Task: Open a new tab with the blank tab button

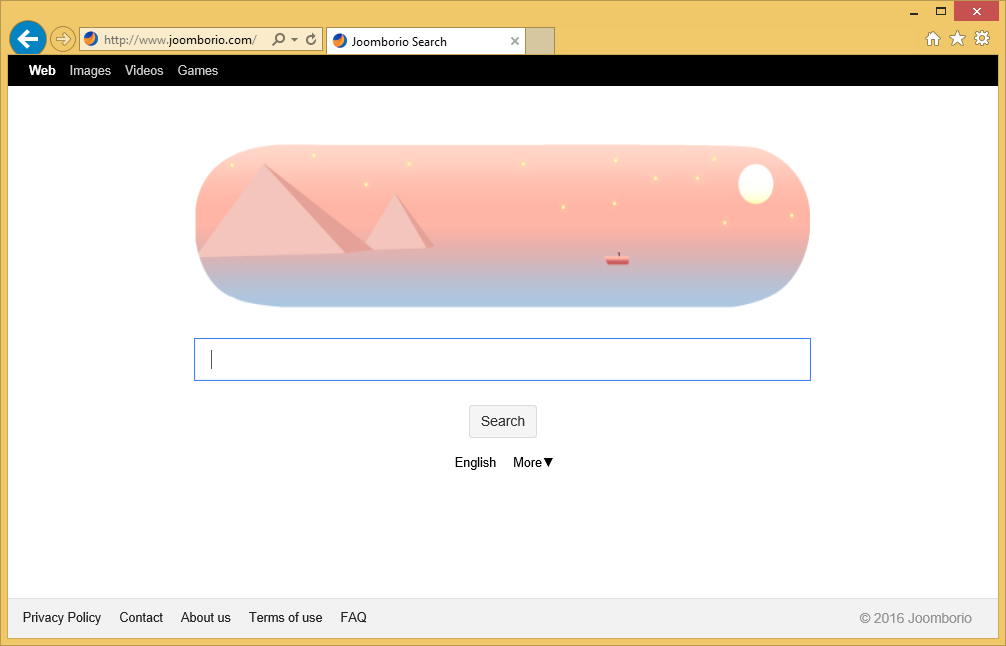Action: (540, 42)
